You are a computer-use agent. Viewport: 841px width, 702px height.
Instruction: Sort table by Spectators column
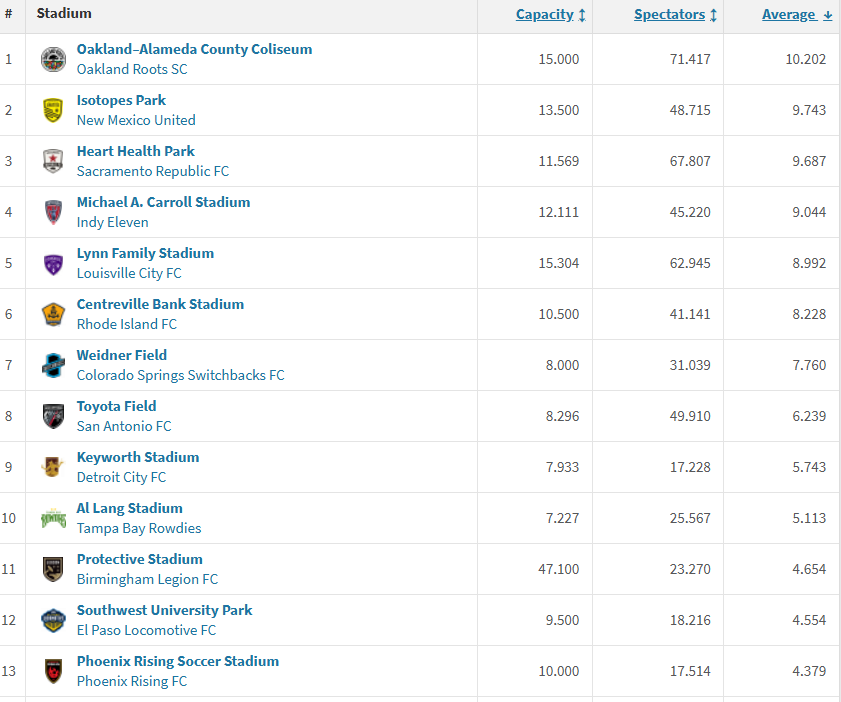(675, 14)
